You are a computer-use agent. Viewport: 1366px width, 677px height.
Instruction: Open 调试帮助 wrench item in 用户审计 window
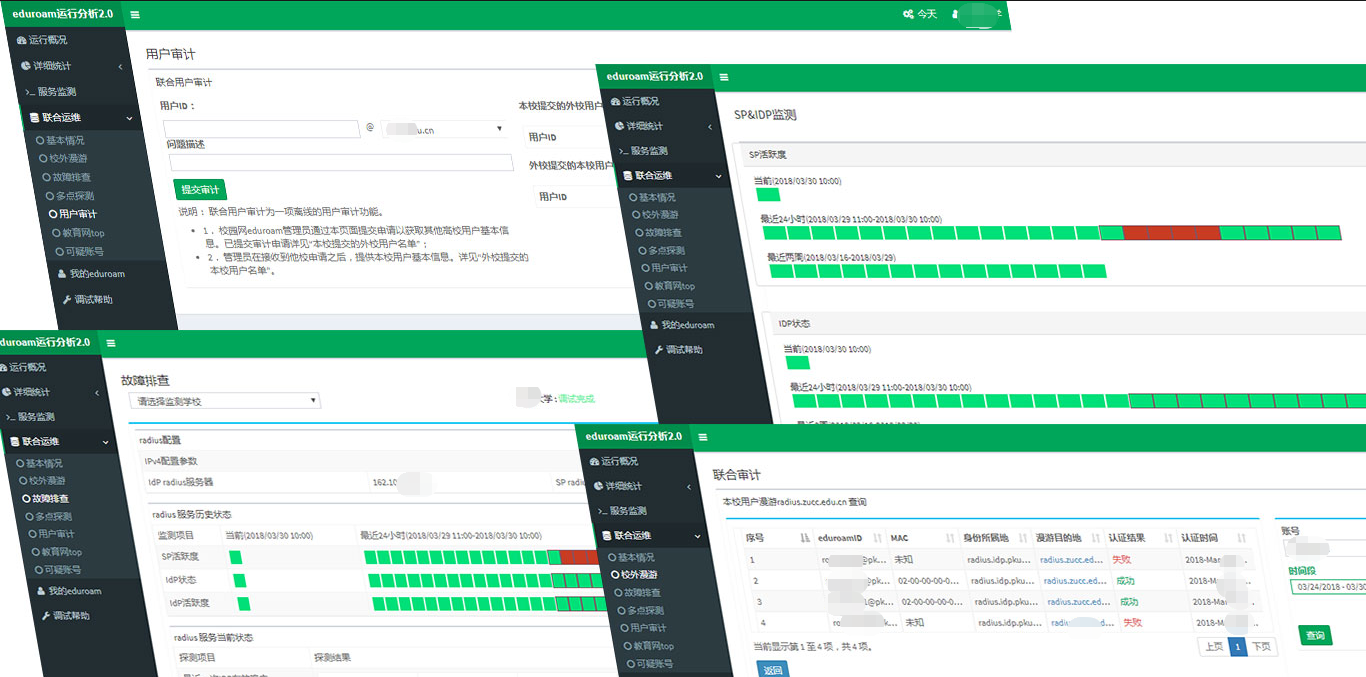pyautogui.click(x=88, y=299)
